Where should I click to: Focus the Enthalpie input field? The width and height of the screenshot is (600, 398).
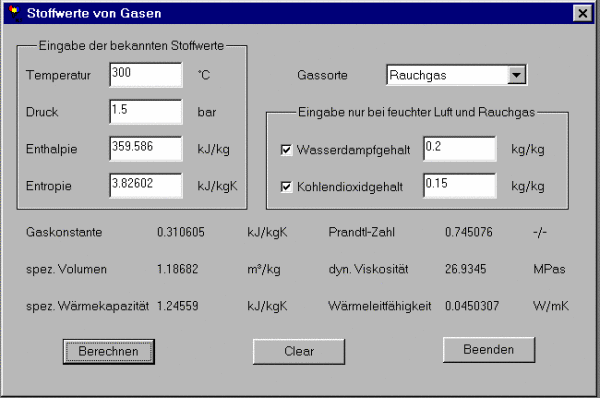[146, 148]
